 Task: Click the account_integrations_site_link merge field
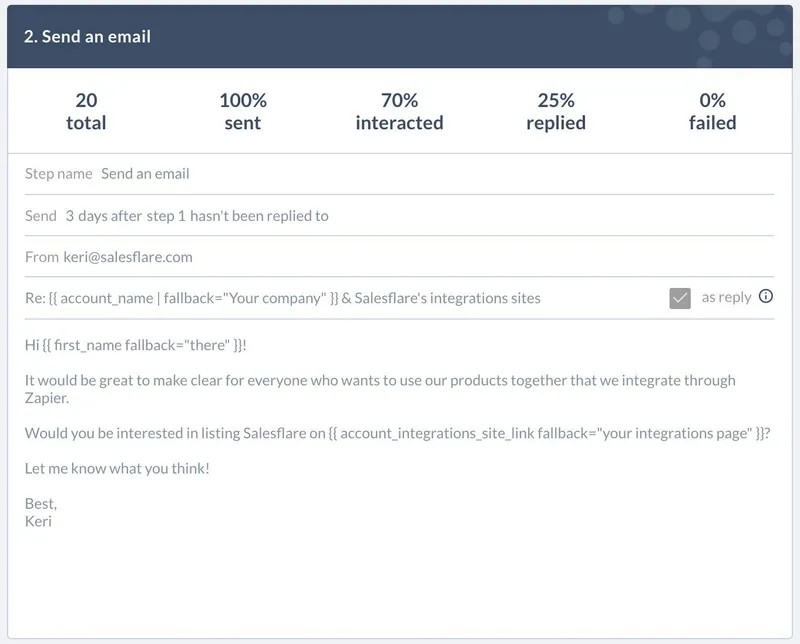545,433
